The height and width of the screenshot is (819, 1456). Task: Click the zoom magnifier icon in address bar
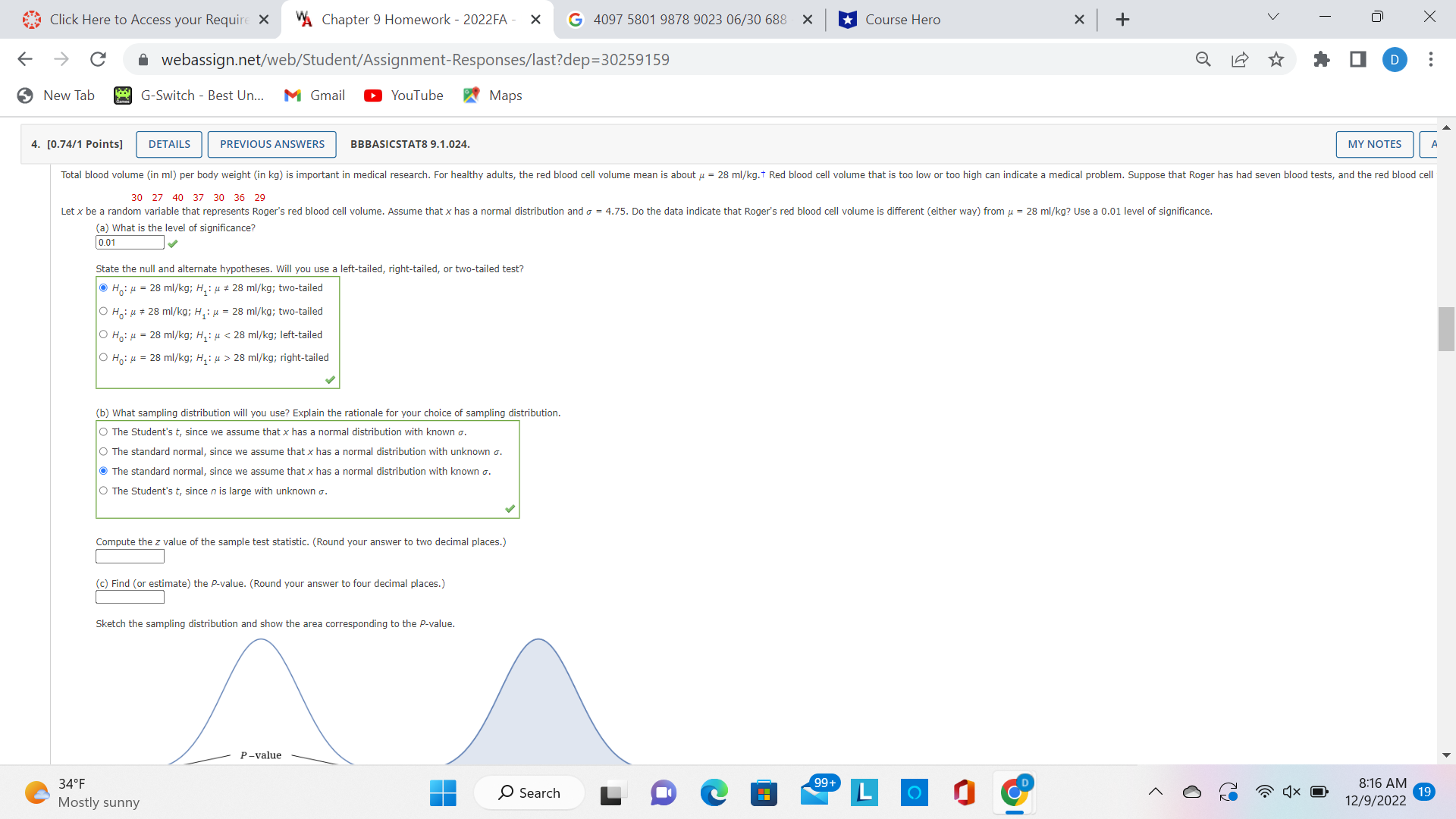[1203, 59]
